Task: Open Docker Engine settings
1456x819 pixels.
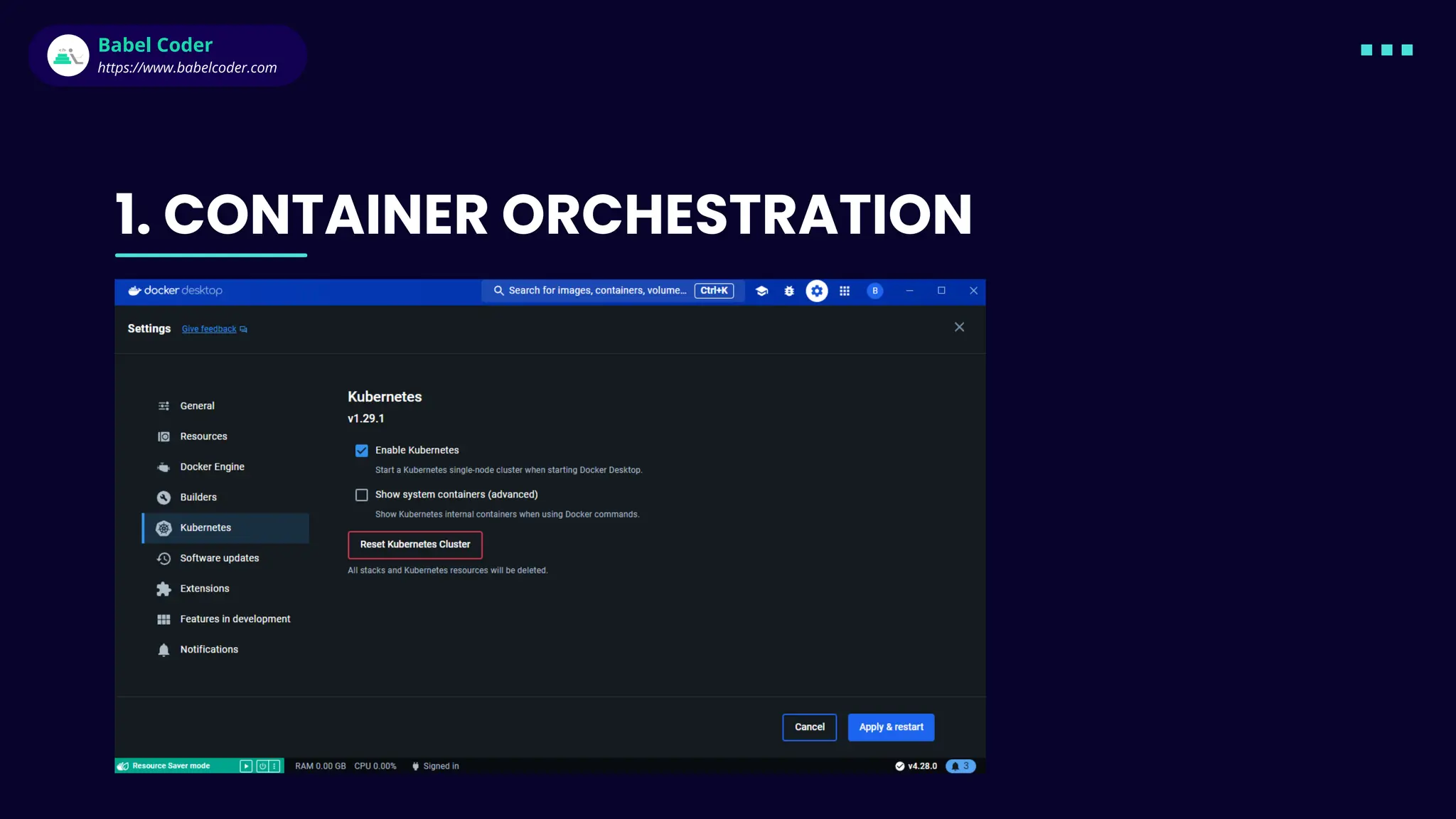Action: (226, 467)
